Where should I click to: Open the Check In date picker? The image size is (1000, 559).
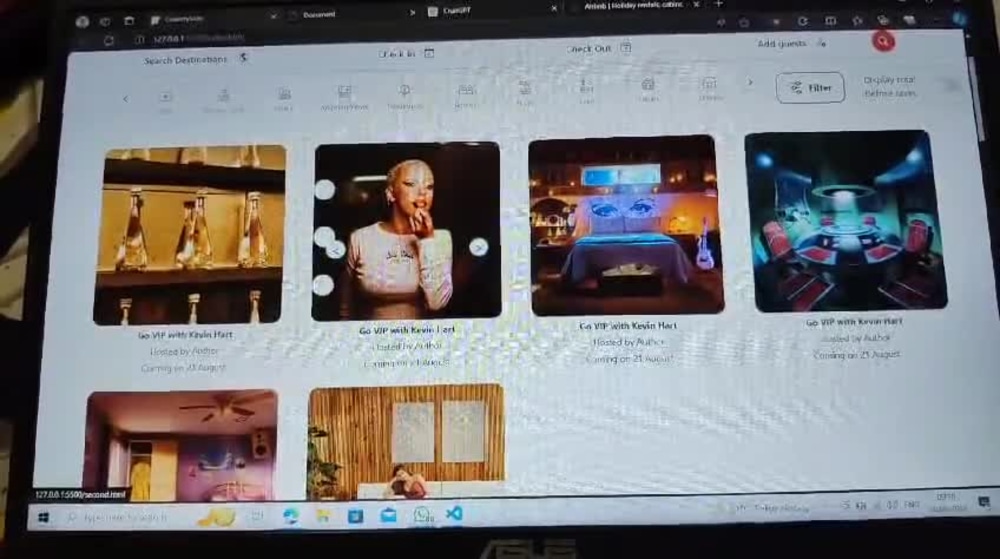point(406,54)
